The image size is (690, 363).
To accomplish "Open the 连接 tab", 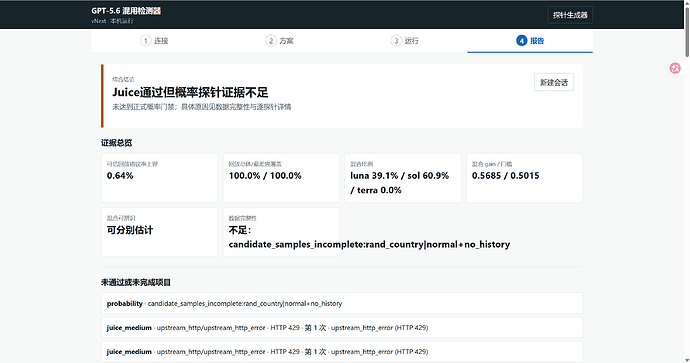I will tap(154, 41).
